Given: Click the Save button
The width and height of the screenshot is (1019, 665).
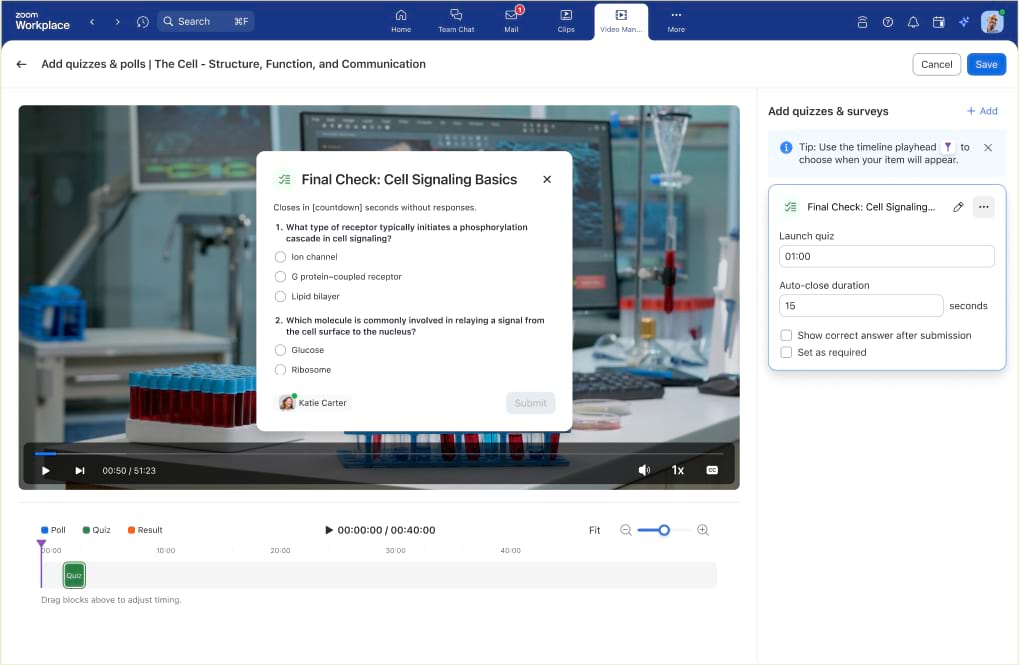Looking at the screenshot, I should (986, 64).
